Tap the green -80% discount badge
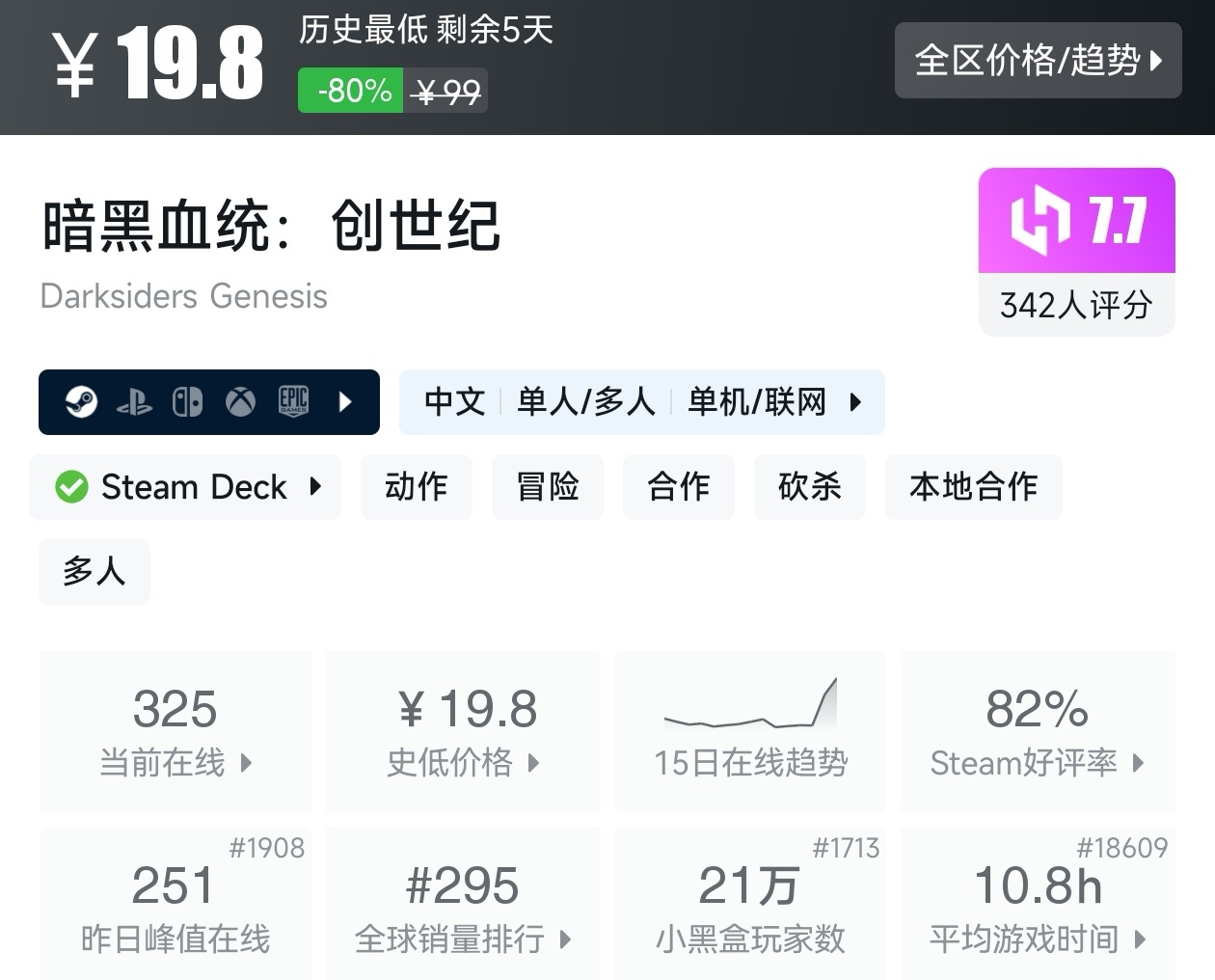The height and width of the screenshot is (980, 1215). [350, 91]
